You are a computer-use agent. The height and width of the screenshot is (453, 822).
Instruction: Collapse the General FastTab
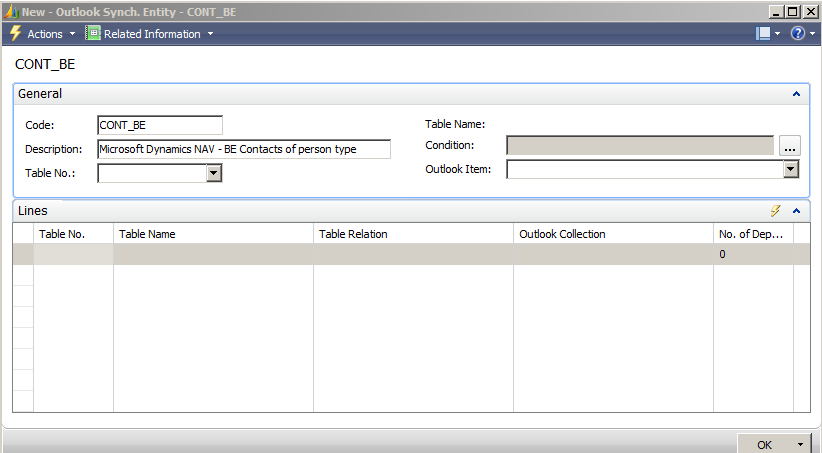pyautogui.click(x=796, y=94)
